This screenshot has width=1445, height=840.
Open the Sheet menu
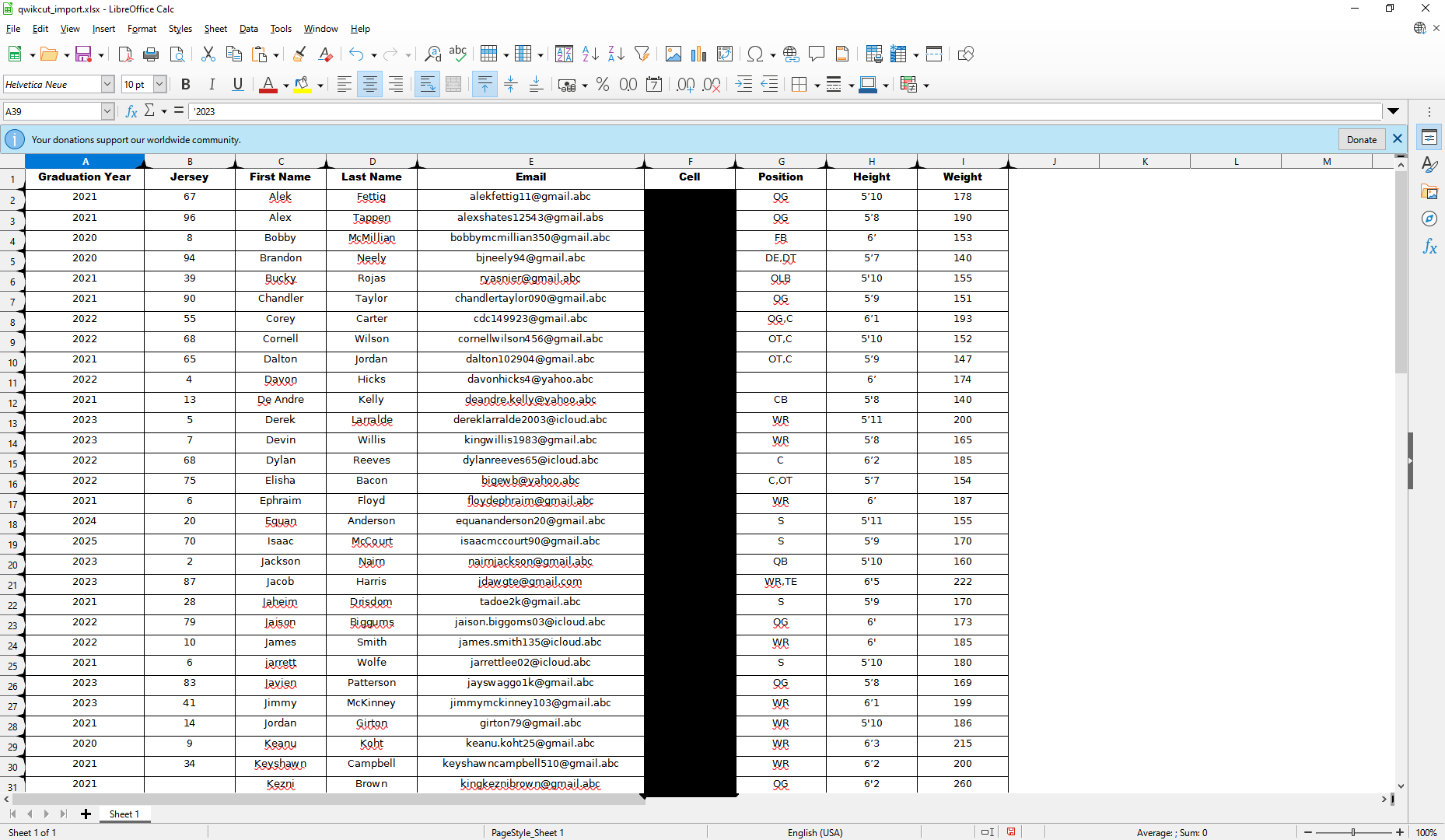click(215, 29)
